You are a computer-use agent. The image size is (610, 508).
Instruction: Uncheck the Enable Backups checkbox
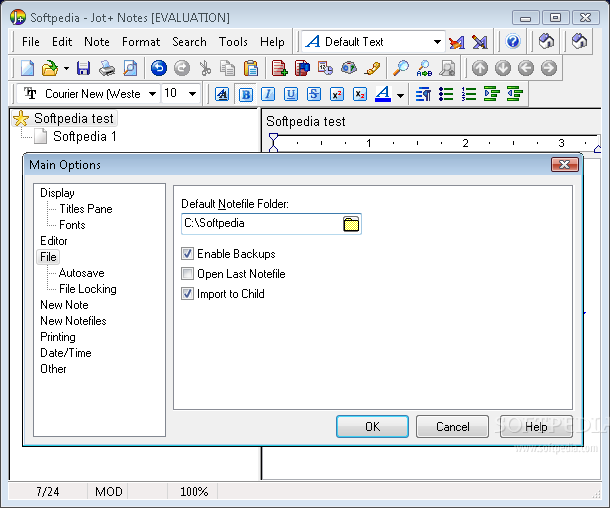[x=188, y=254]
